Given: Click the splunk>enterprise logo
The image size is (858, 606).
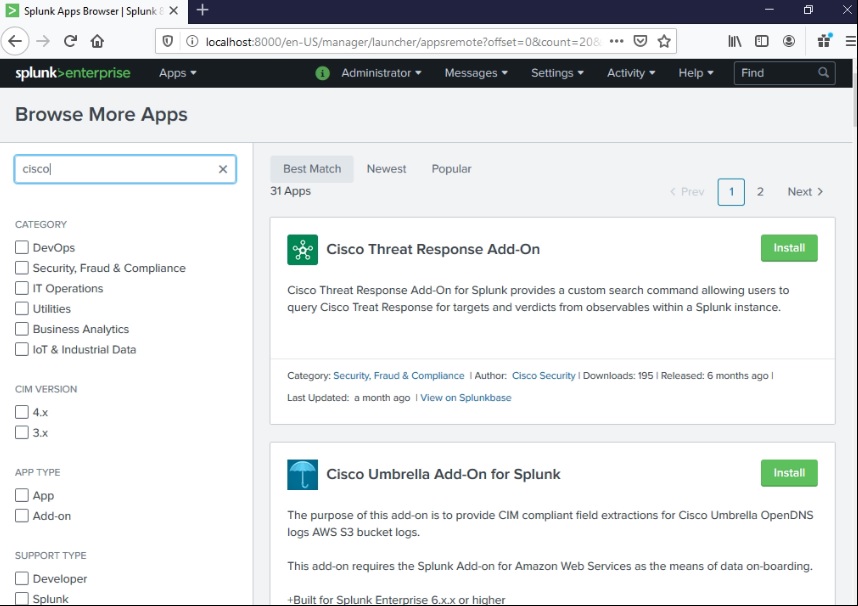Looking at the screenshot, I should tap(73, 73).
